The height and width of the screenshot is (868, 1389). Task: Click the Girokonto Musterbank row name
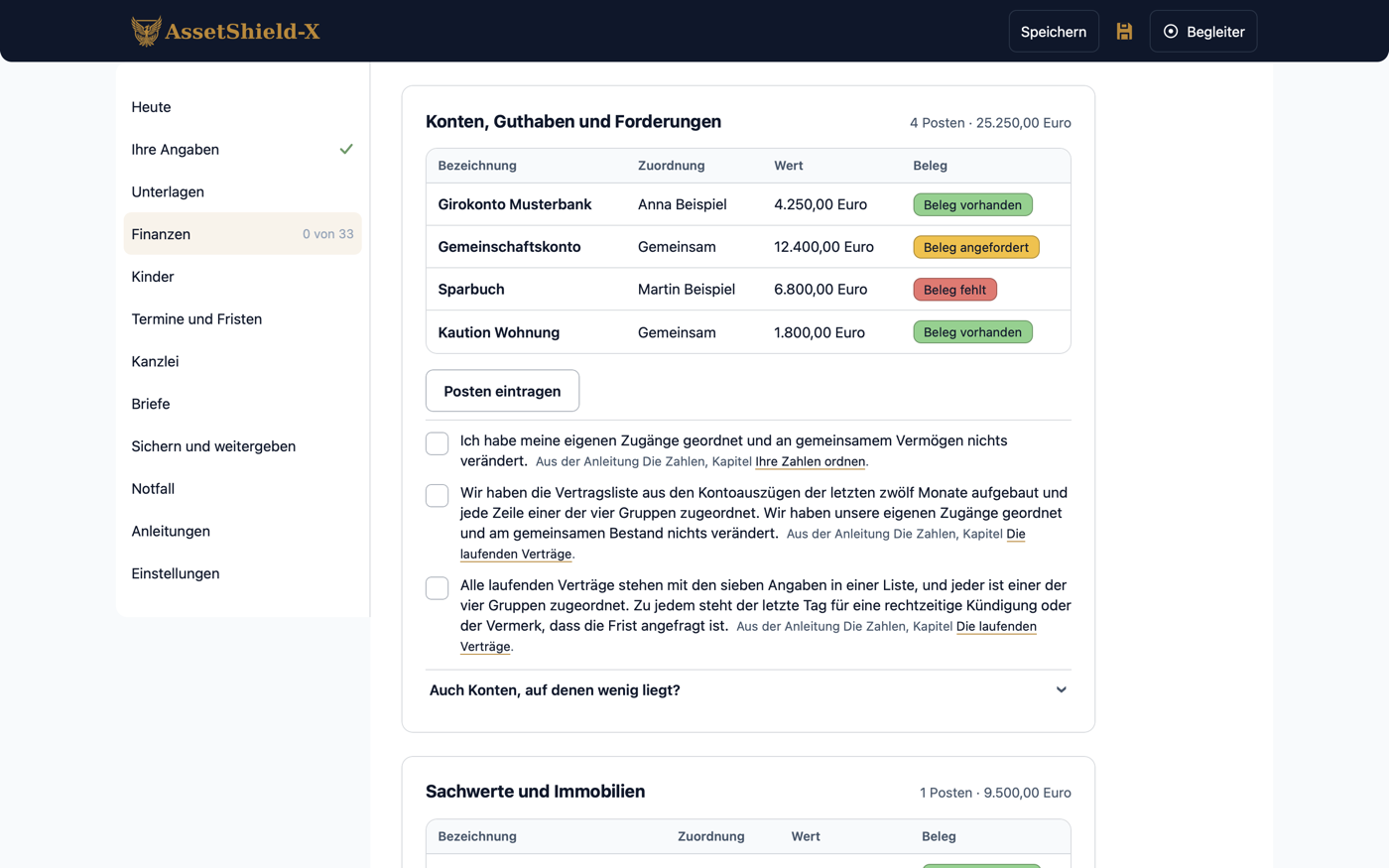pos(515,204)
